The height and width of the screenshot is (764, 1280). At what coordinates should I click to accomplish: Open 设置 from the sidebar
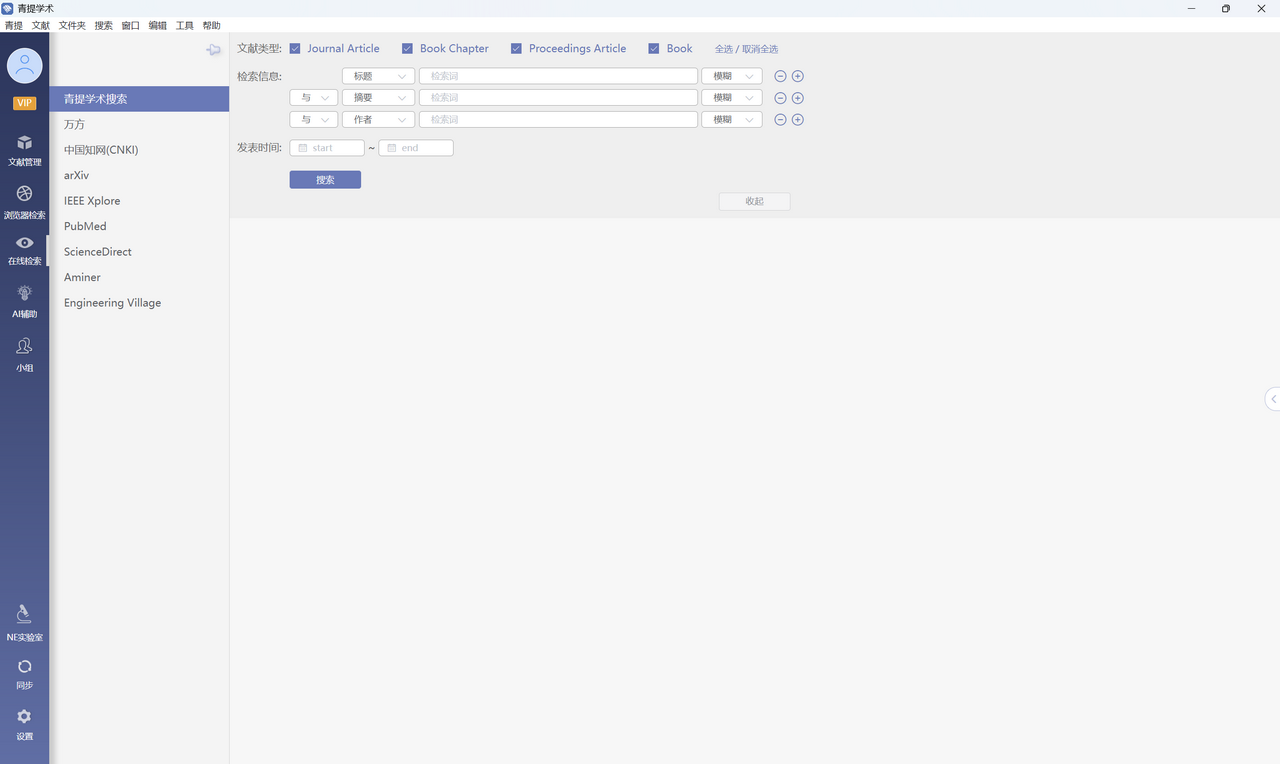24,722
